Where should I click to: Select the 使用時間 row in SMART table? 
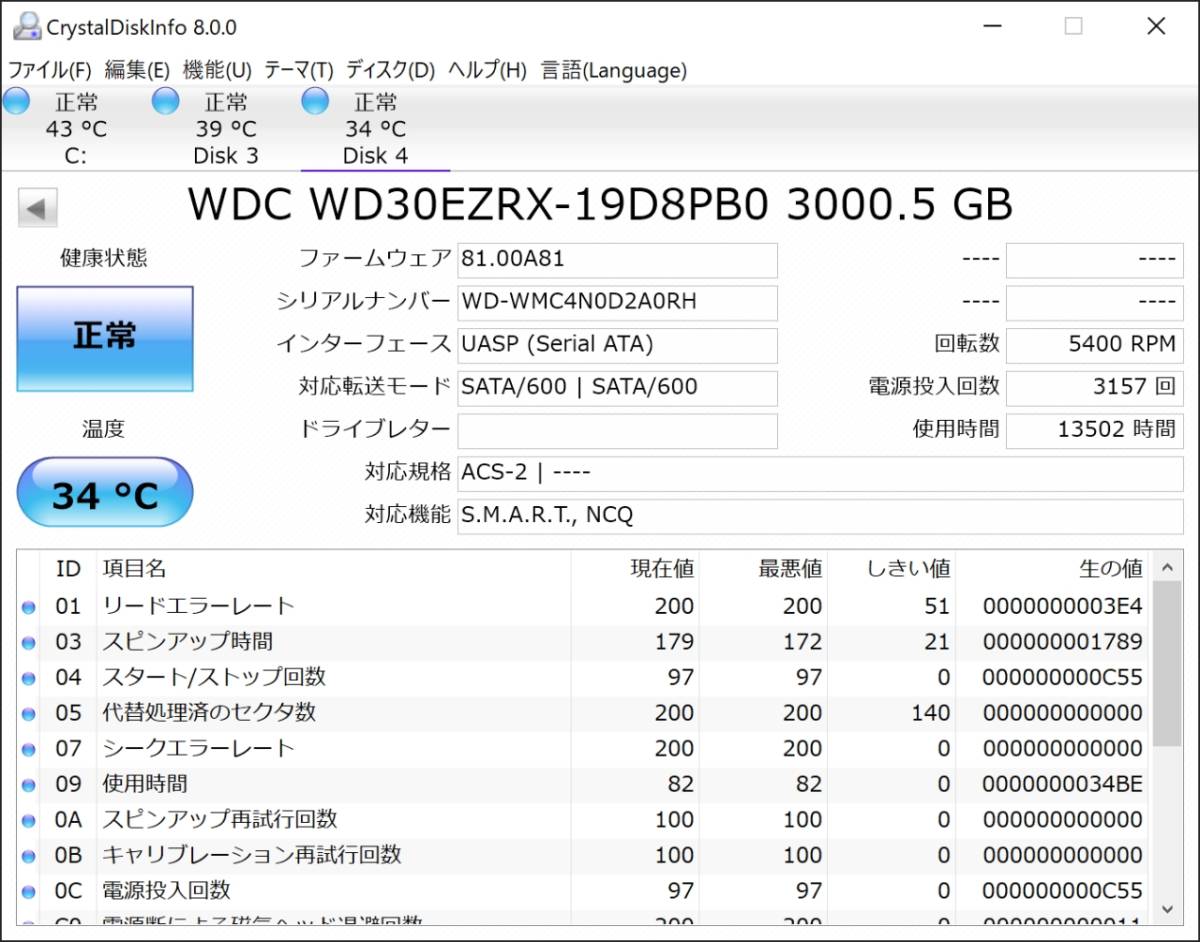(x=585, y=785)
